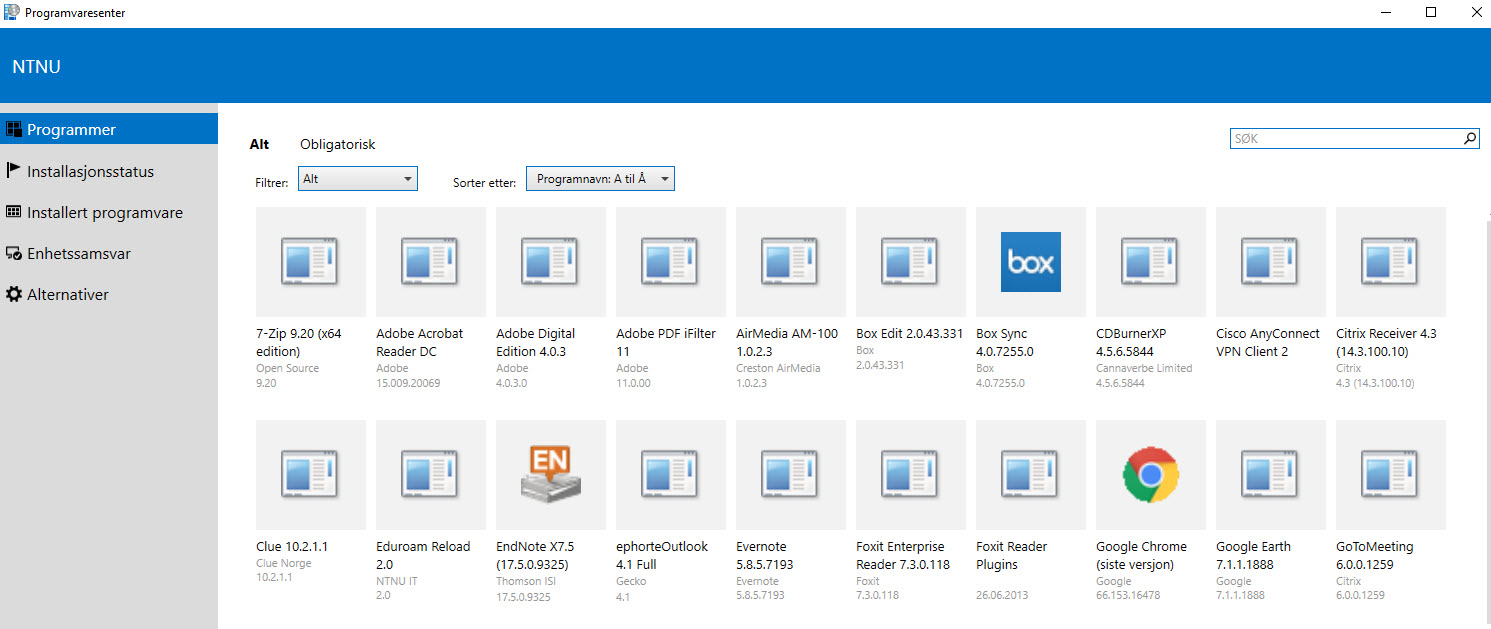The image size is (1491, 629).
Task: Click the Citrix Receiver 4.3 title label
Action: coord(1386,342)
